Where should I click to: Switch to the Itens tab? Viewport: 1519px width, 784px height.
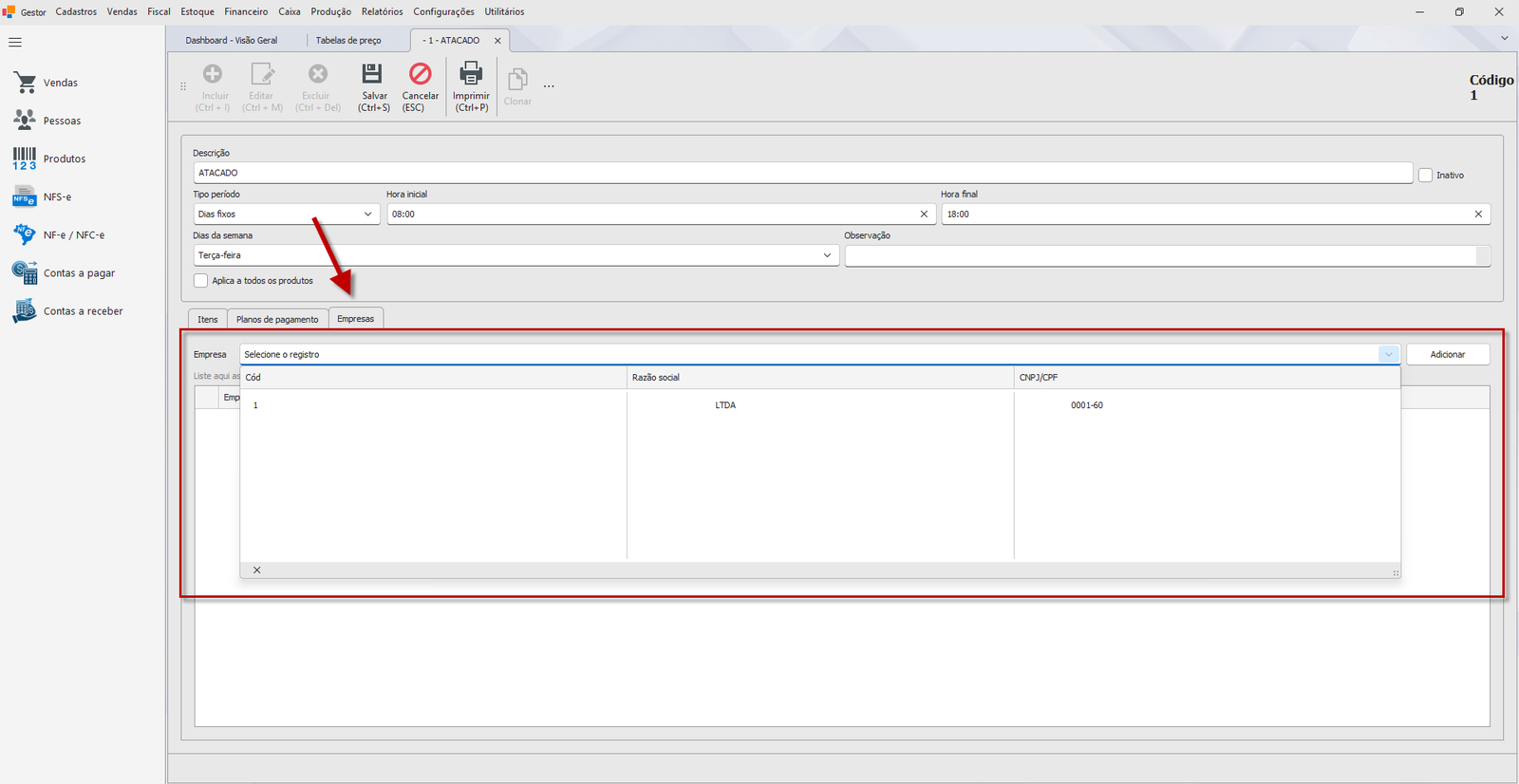click(208, 319)
